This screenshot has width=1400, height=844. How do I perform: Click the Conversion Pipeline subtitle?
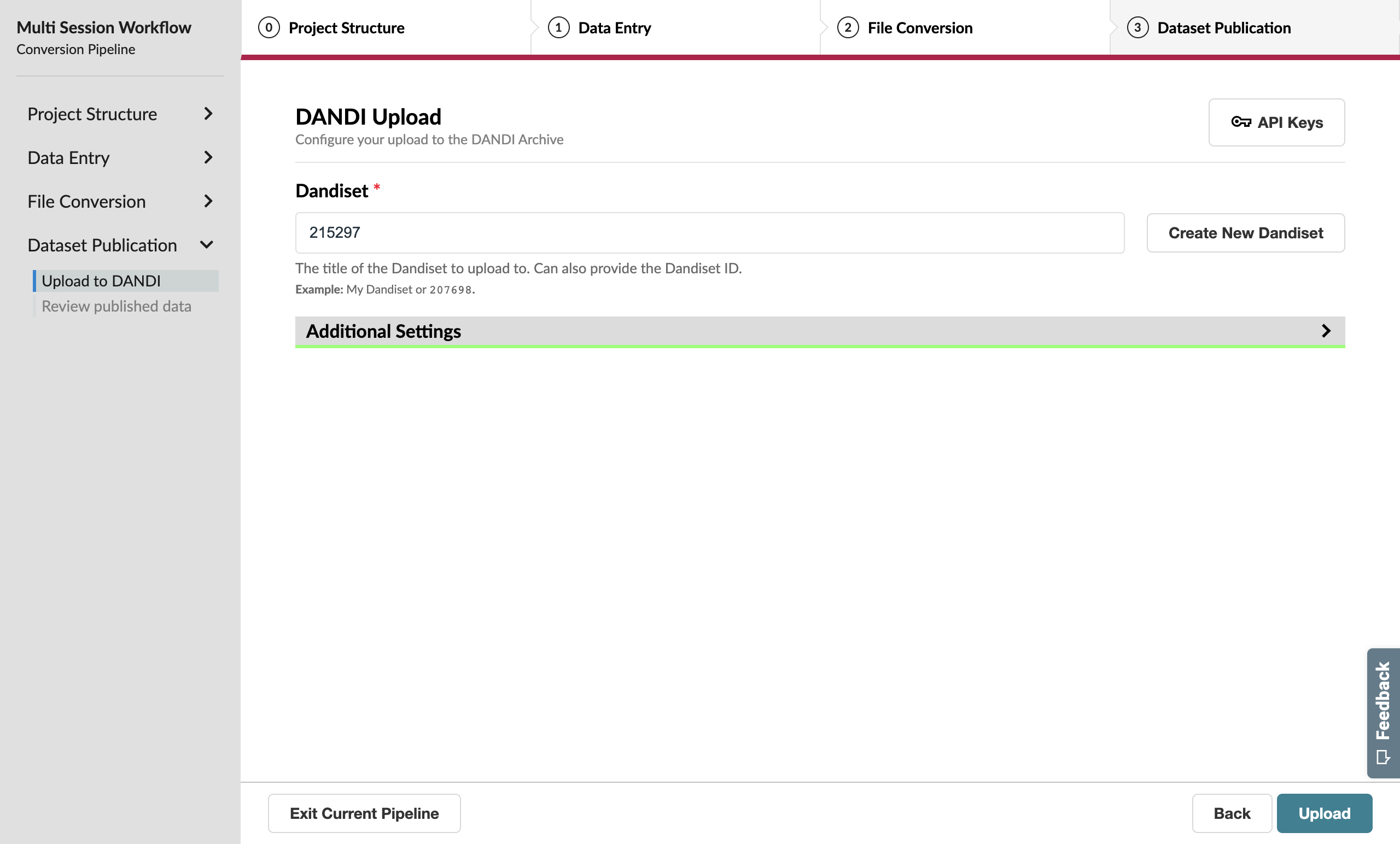tap(75, 50)
